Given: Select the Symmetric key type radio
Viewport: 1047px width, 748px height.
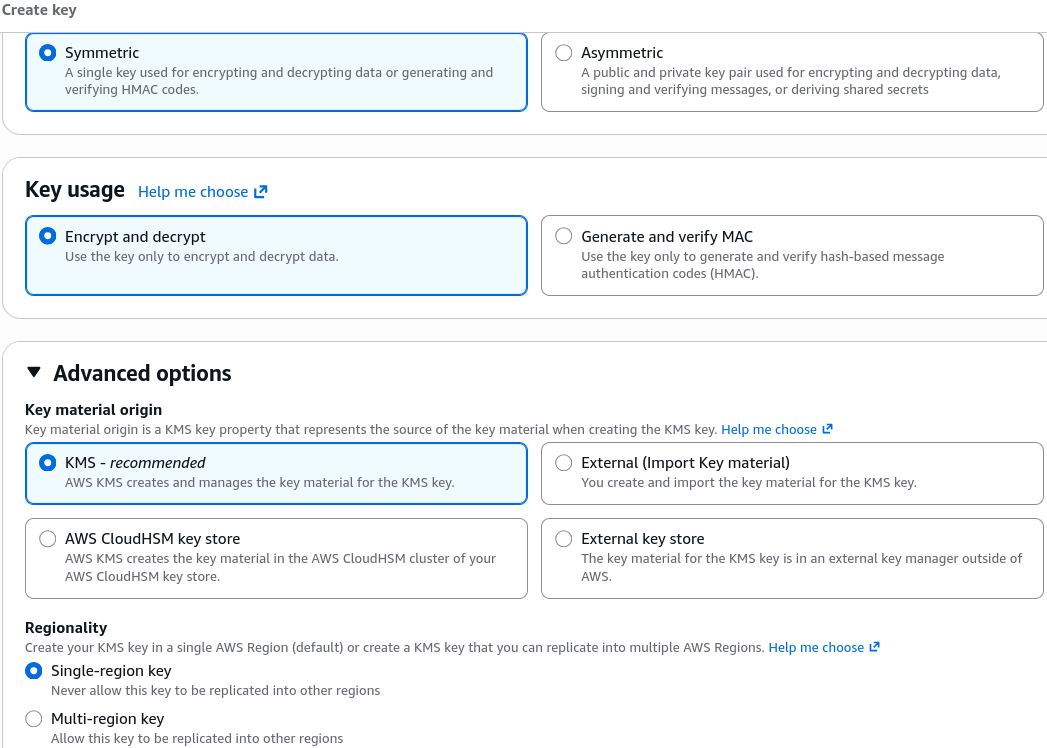Looking at the screenshot, I should point(47,53).
